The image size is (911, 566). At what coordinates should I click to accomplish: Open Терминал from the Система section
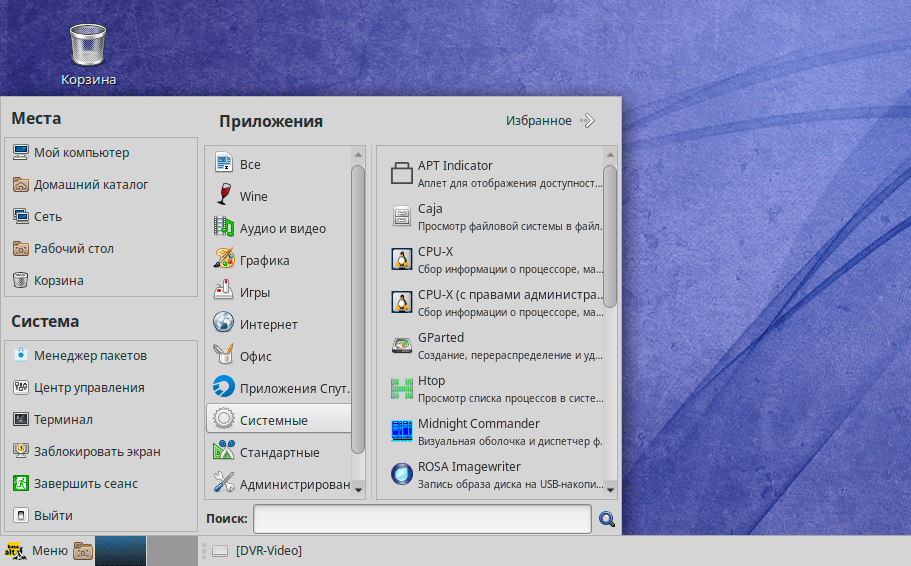tap(63, 419)
